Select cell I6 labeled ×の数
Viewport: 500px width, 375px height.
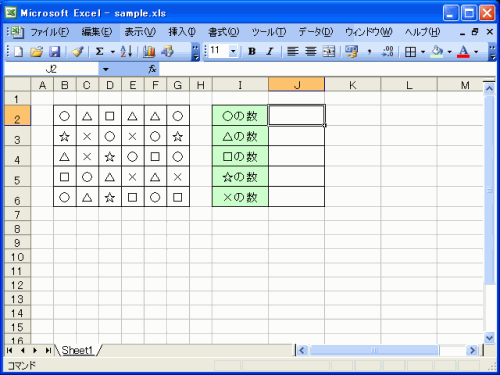[x=240, y=197]
